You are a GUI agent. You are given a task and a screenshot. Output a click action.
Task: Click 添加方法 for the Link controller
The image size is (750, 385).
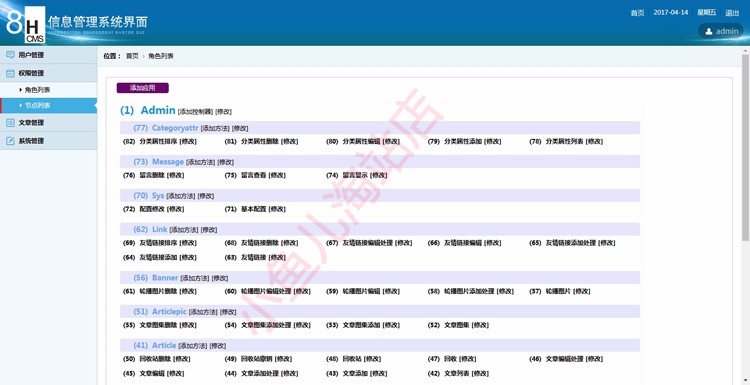184,230
